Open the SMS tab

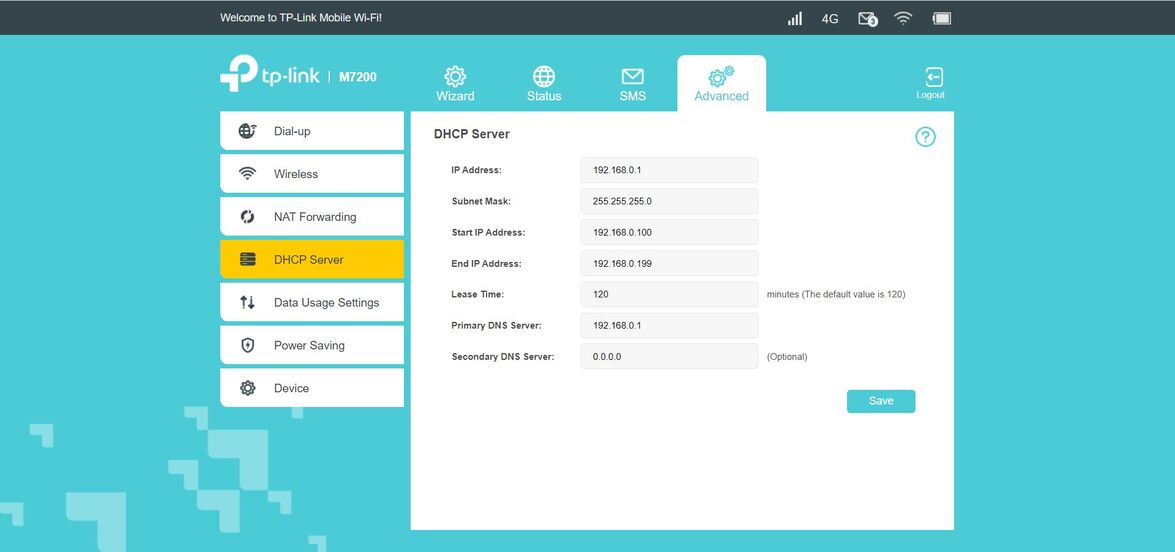coord(632,84)
